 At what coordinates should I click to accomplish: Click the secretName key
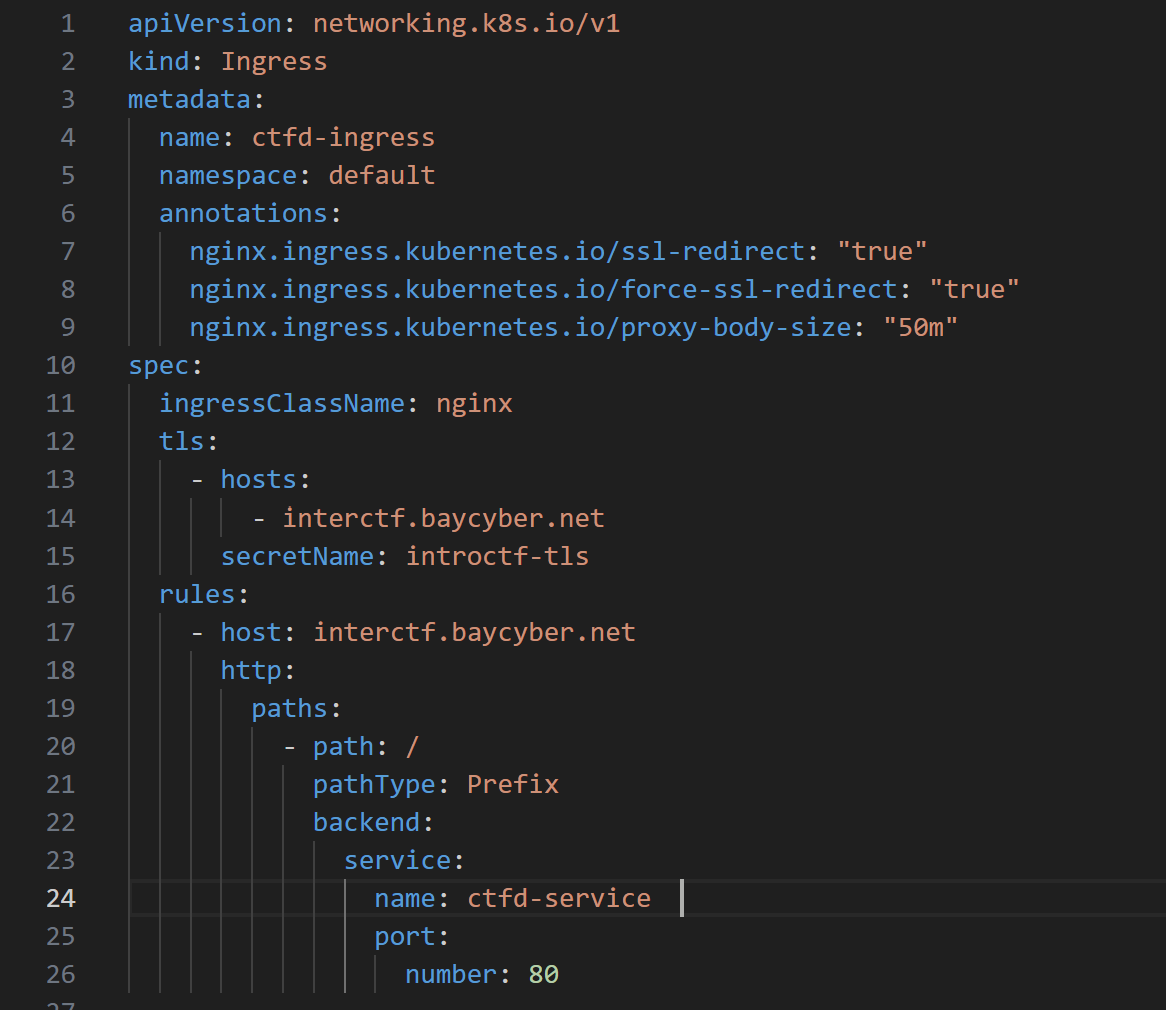297,556
